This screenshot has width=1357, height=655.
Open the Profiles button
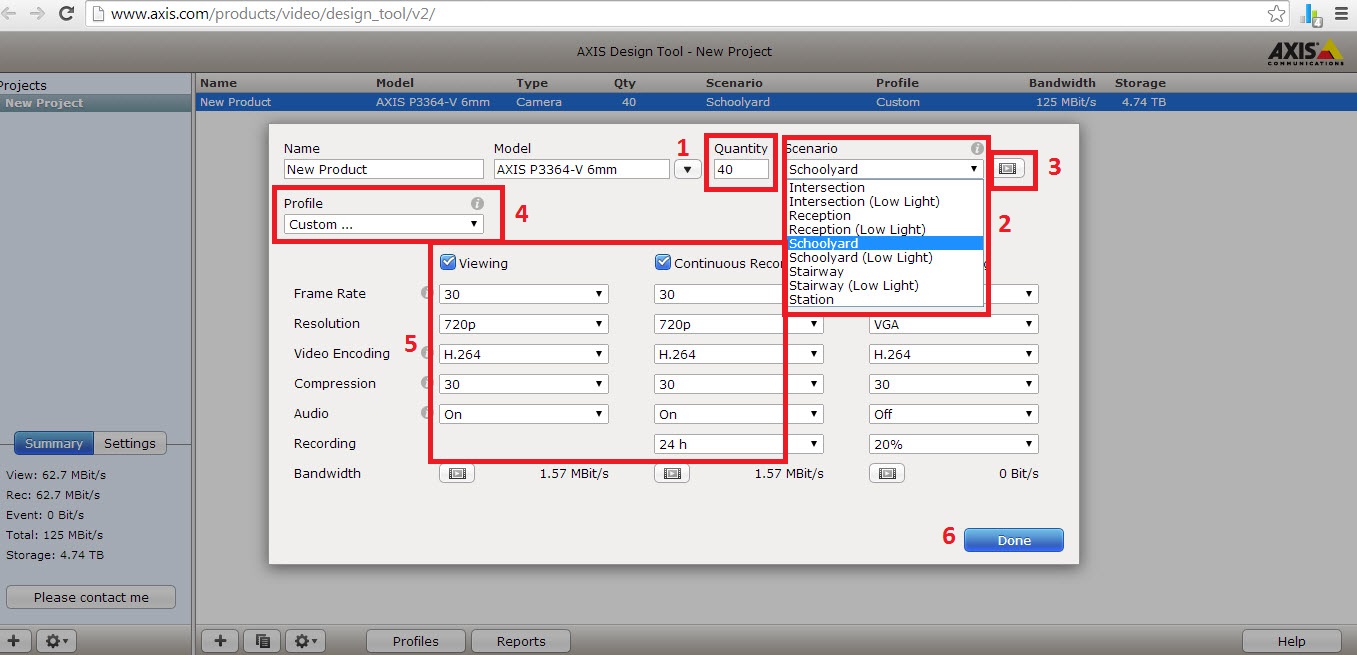tap(416, 641)
